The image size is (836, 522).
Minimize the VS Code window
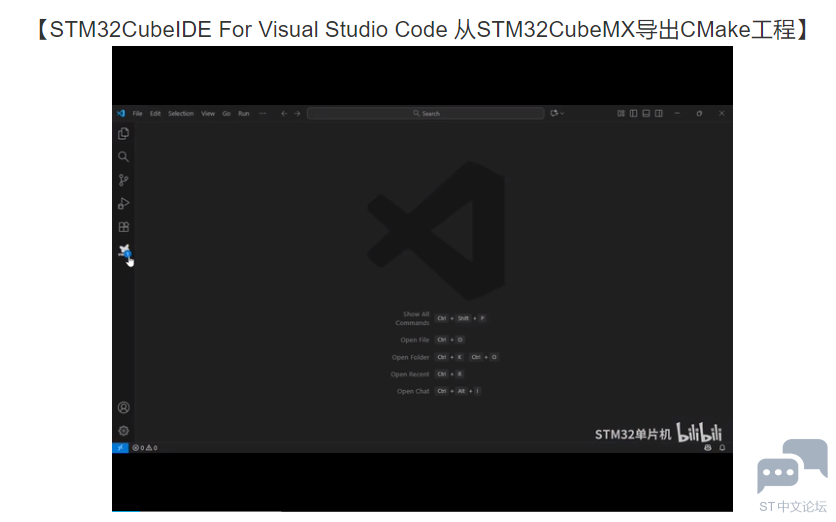coord(677,114)
